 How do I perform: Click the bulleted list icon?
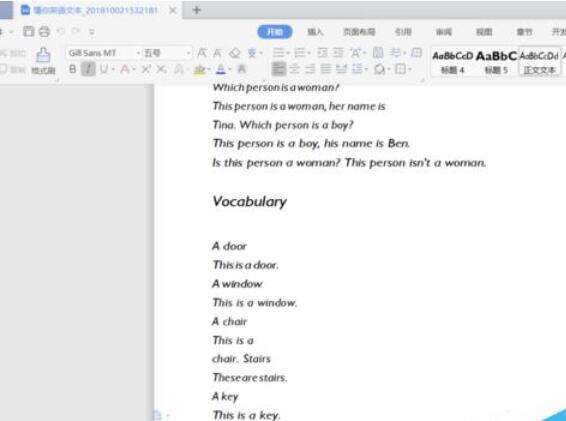[x=279, y=53]
